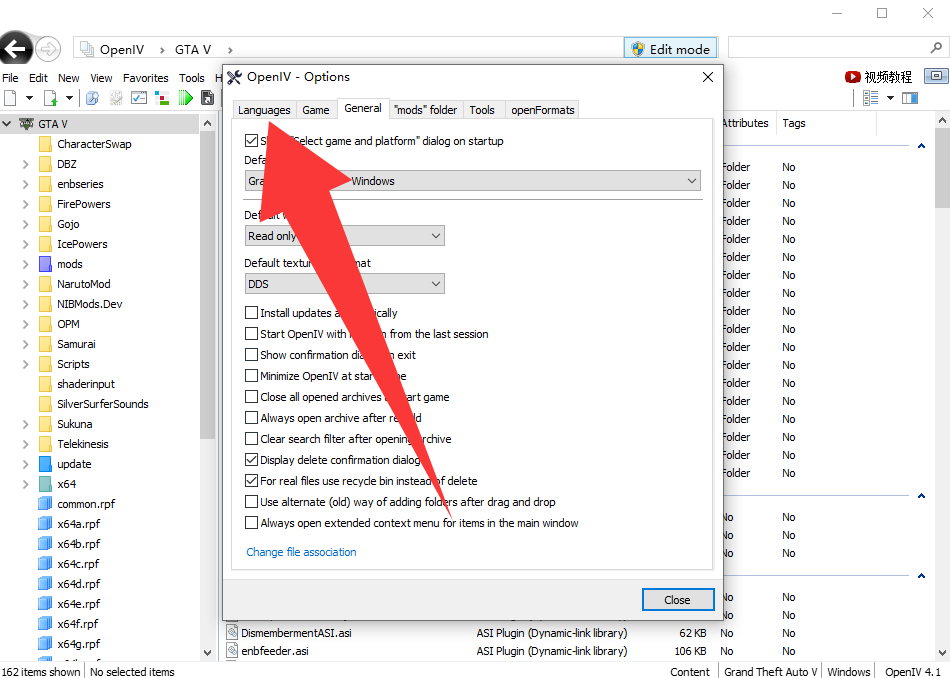
Task: Click the GTA V breadcrumb segment
Action: tap(193, 50)
